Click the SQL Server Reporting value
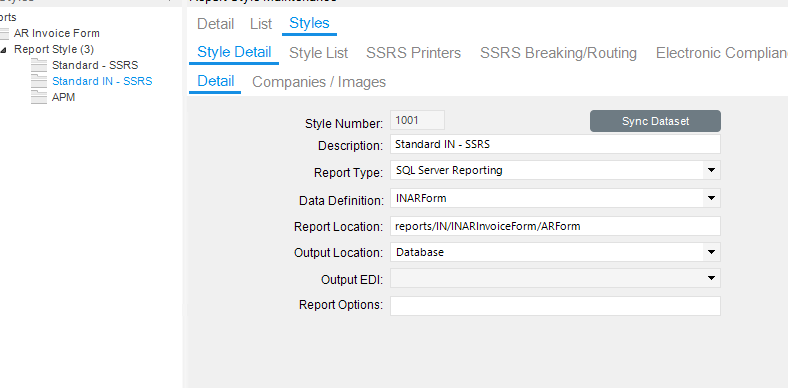The width and height of the screenshot is (788, 388). click(449, 170)
